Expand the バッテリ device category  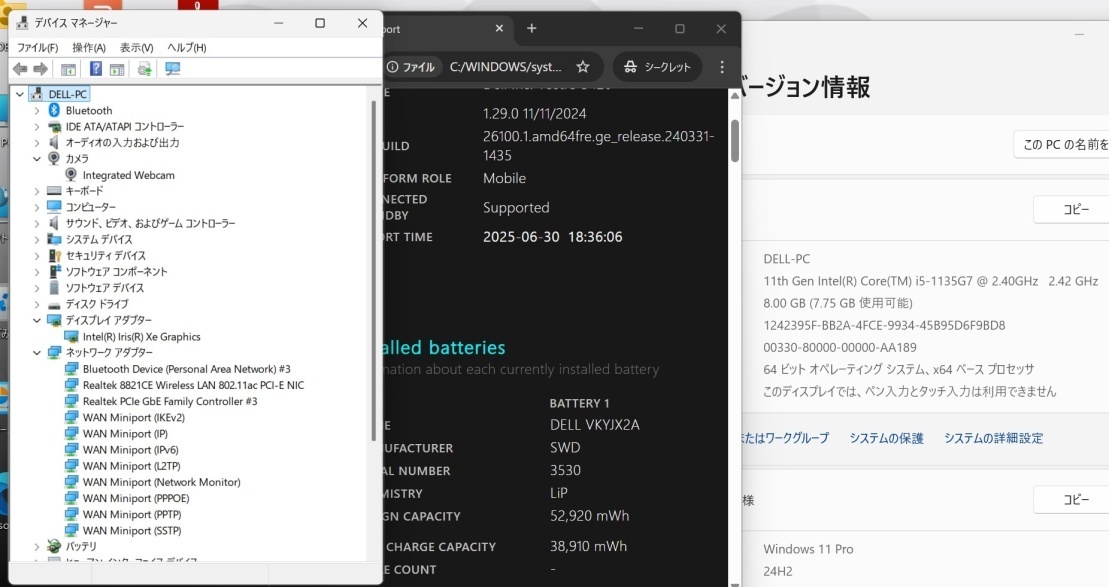(x=37, y=546)
